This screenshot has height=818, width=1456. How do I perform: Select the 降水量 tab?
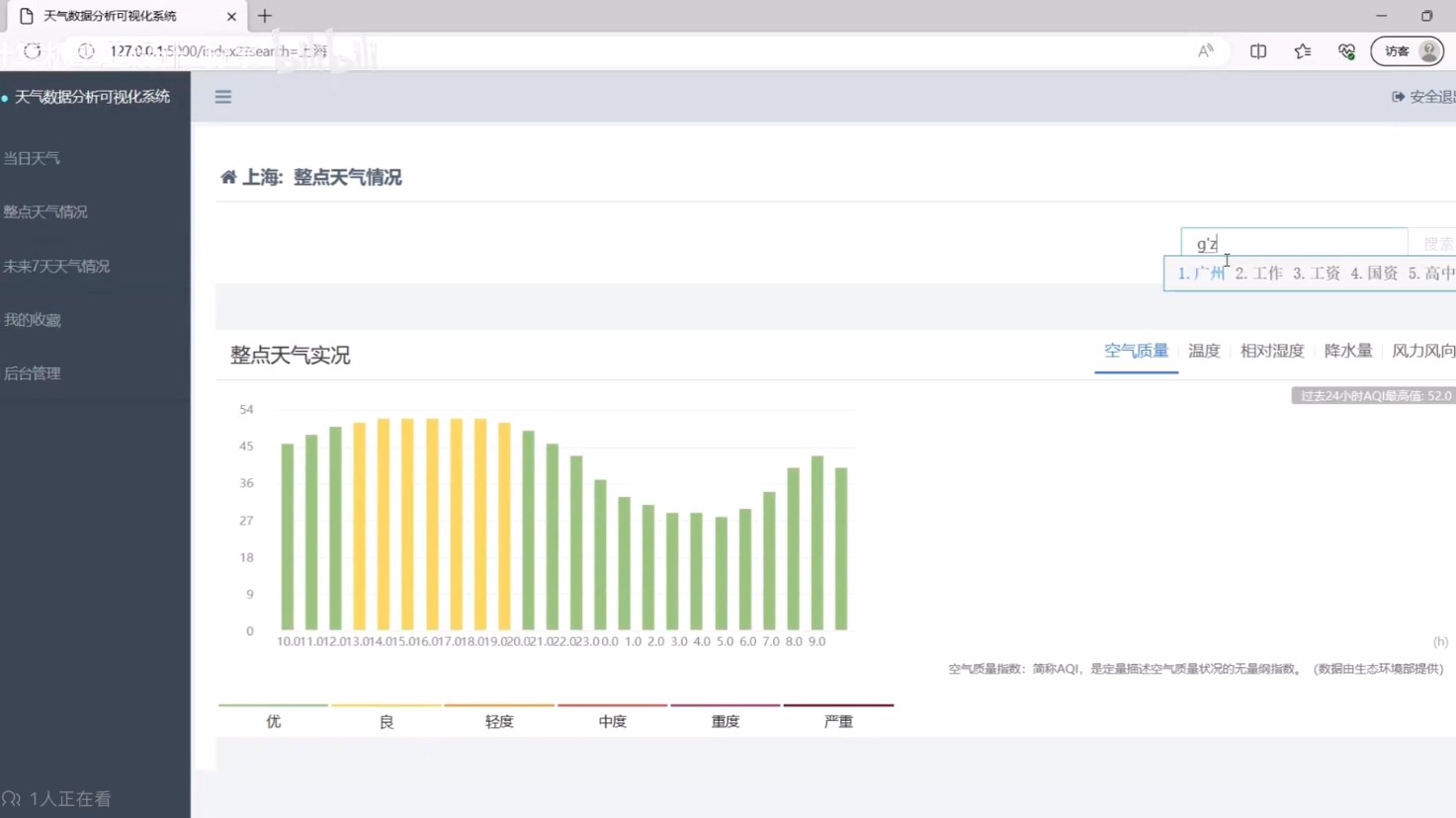tap(1348, 351)
